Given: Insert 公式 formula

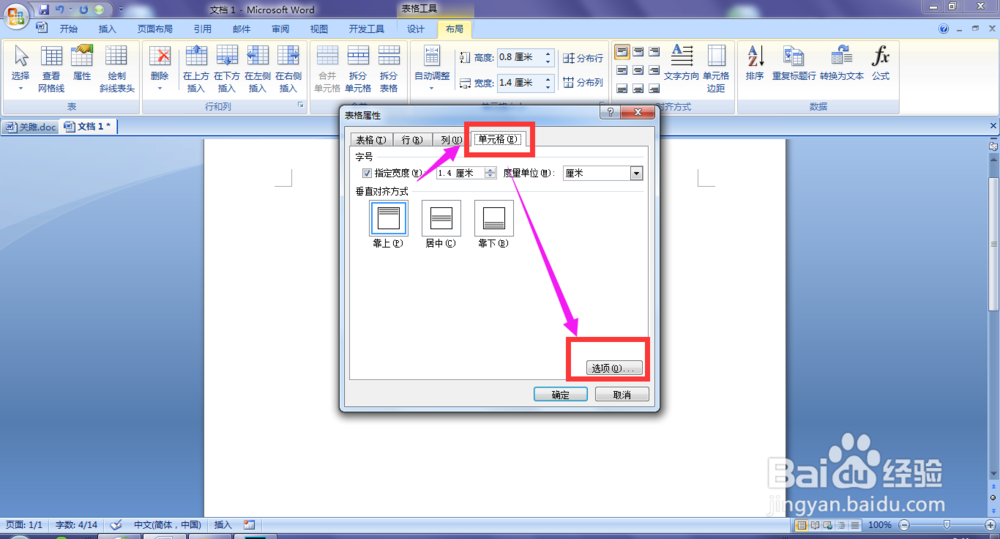Looking at the screenshot, I should pos(881,63).
